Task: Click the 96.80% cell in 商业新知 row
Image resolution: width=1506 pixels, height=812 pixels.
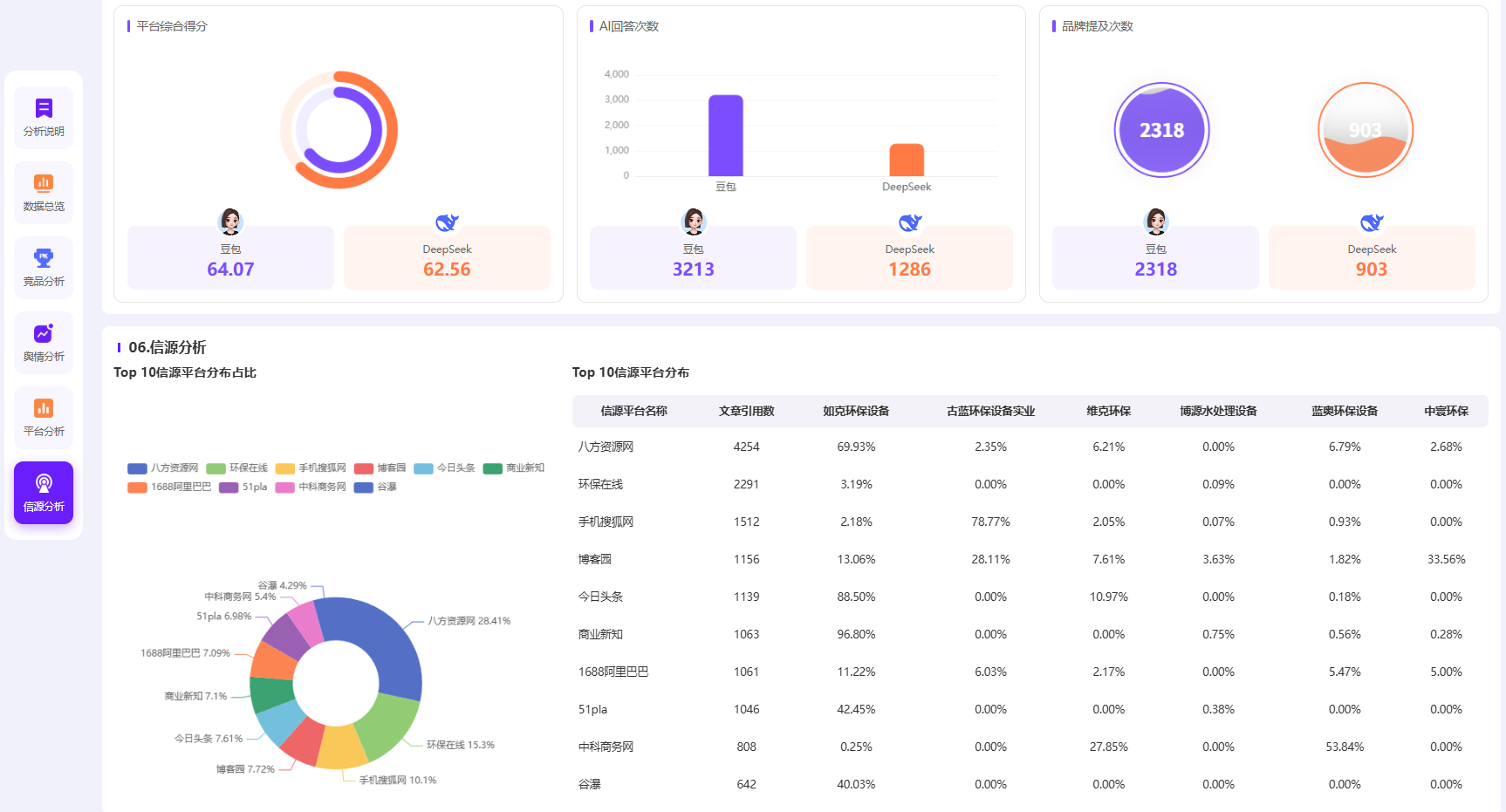Action: 856,634
